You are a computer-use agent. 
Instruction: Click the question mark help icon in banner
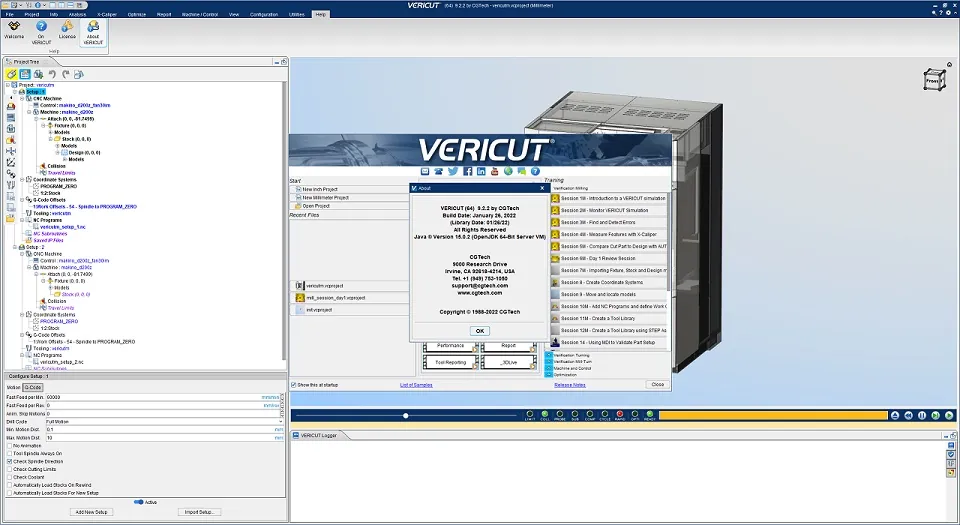pos(535,171)
